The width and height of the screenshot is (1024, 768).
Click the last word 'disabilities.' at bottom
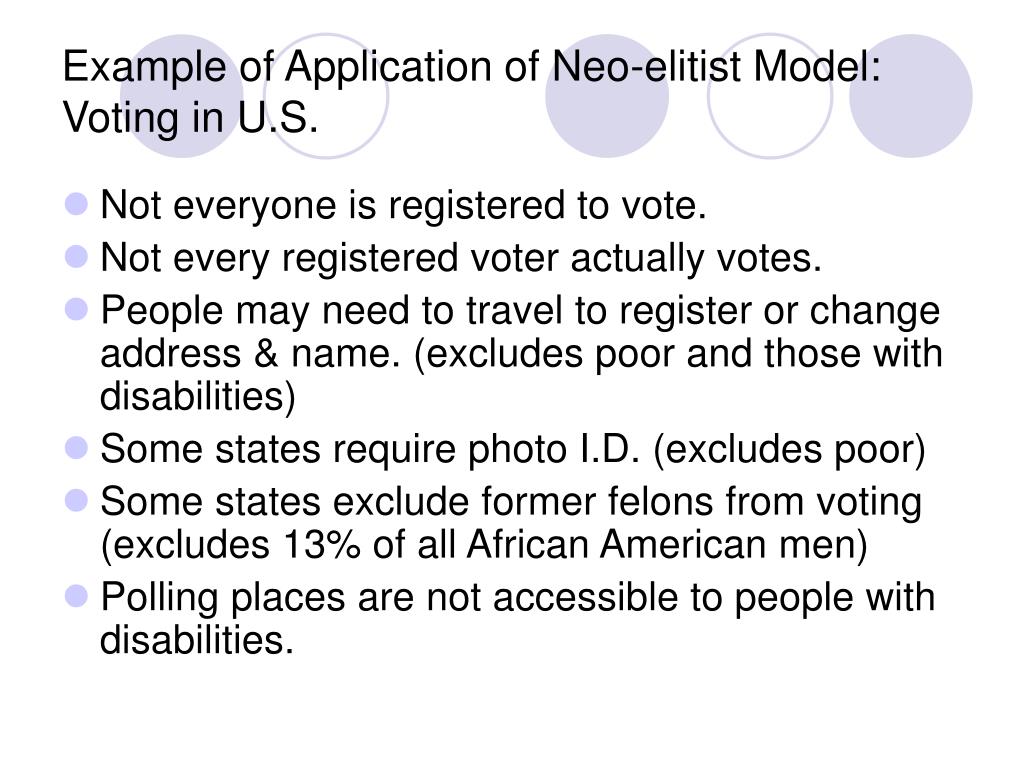pyautogui.click(x=197, y=639)
